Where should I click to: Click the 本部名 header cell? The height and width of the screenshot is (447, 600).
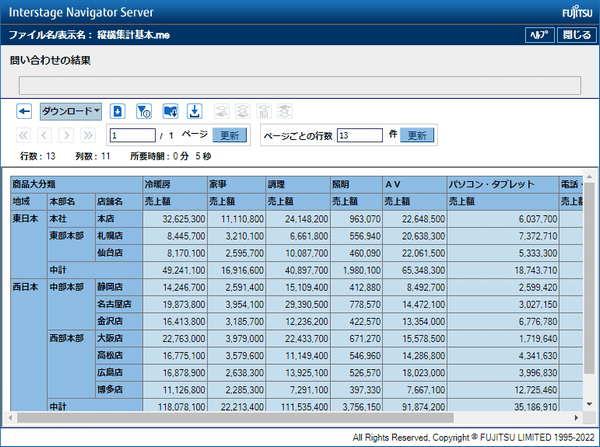[71, 202]
